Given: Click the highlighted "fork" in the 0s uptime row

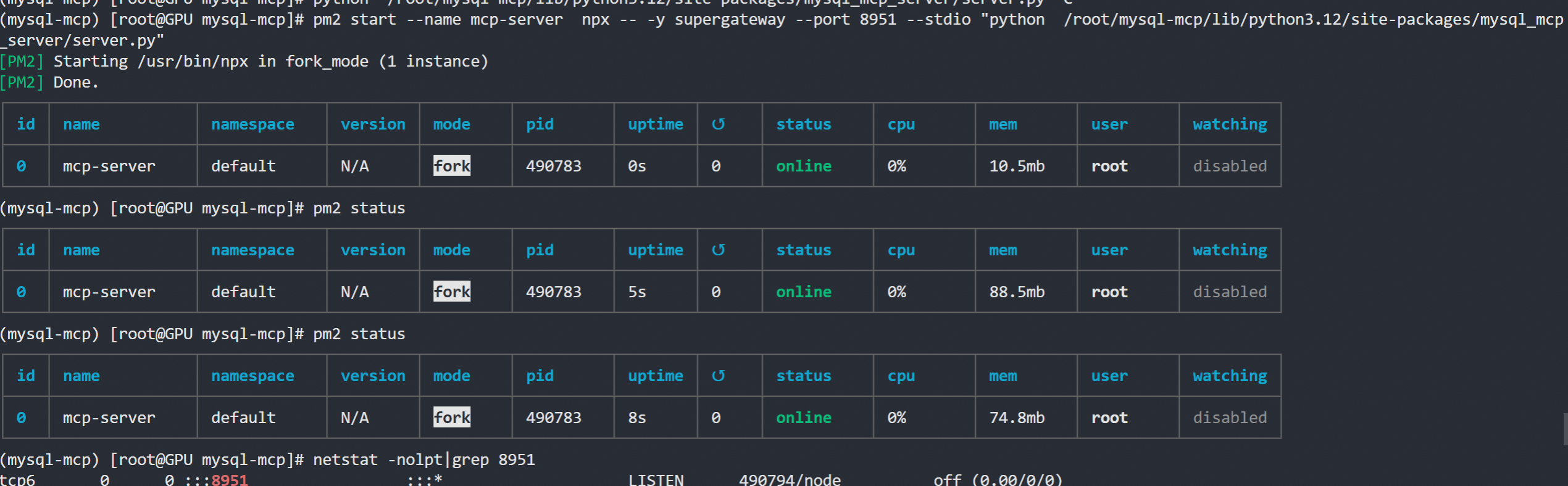Looking at the screenshot, I should click(x=452, y=165).
